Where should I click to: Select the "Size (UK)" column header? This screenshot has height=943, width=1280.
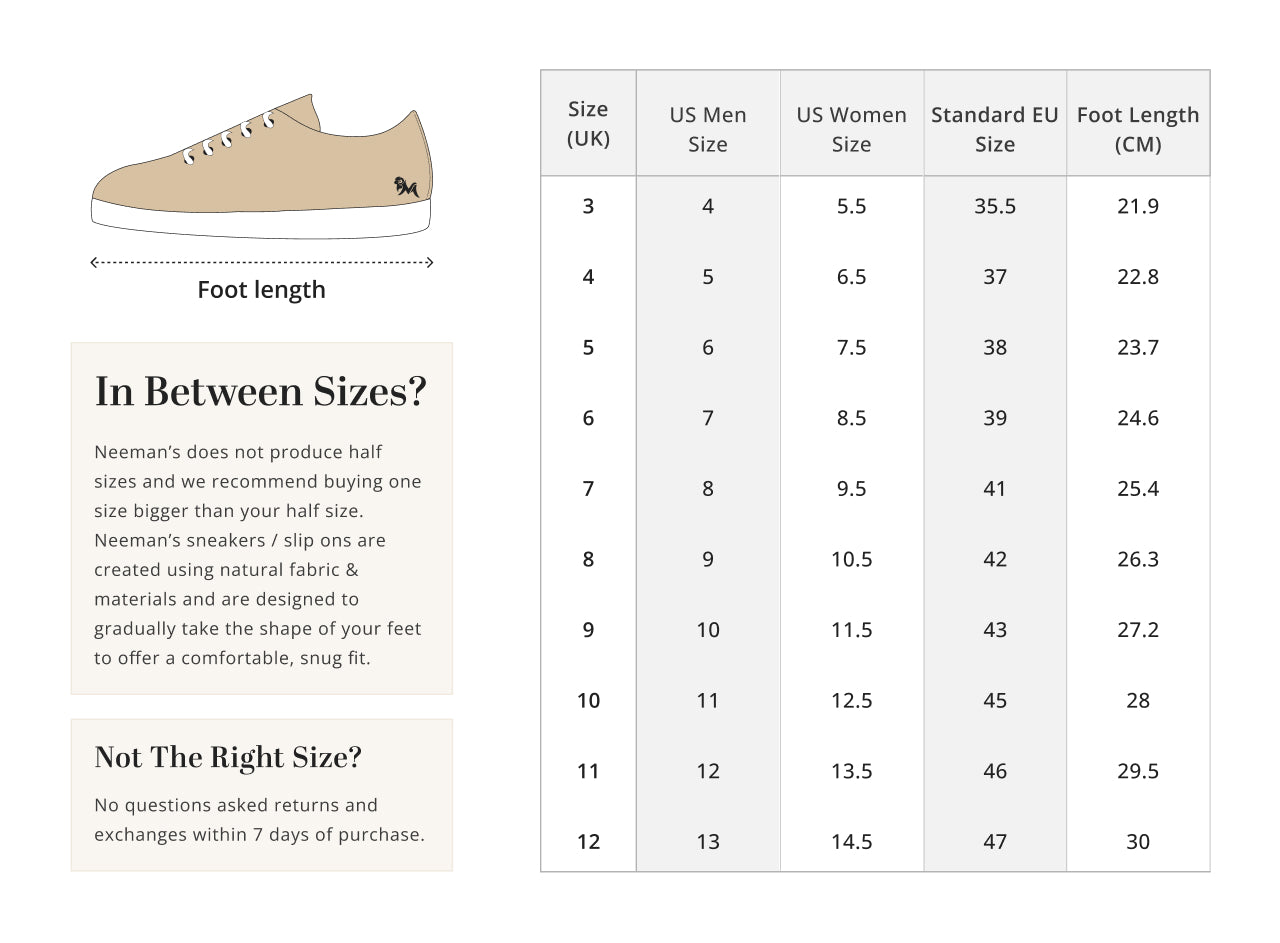coord(588,124)
